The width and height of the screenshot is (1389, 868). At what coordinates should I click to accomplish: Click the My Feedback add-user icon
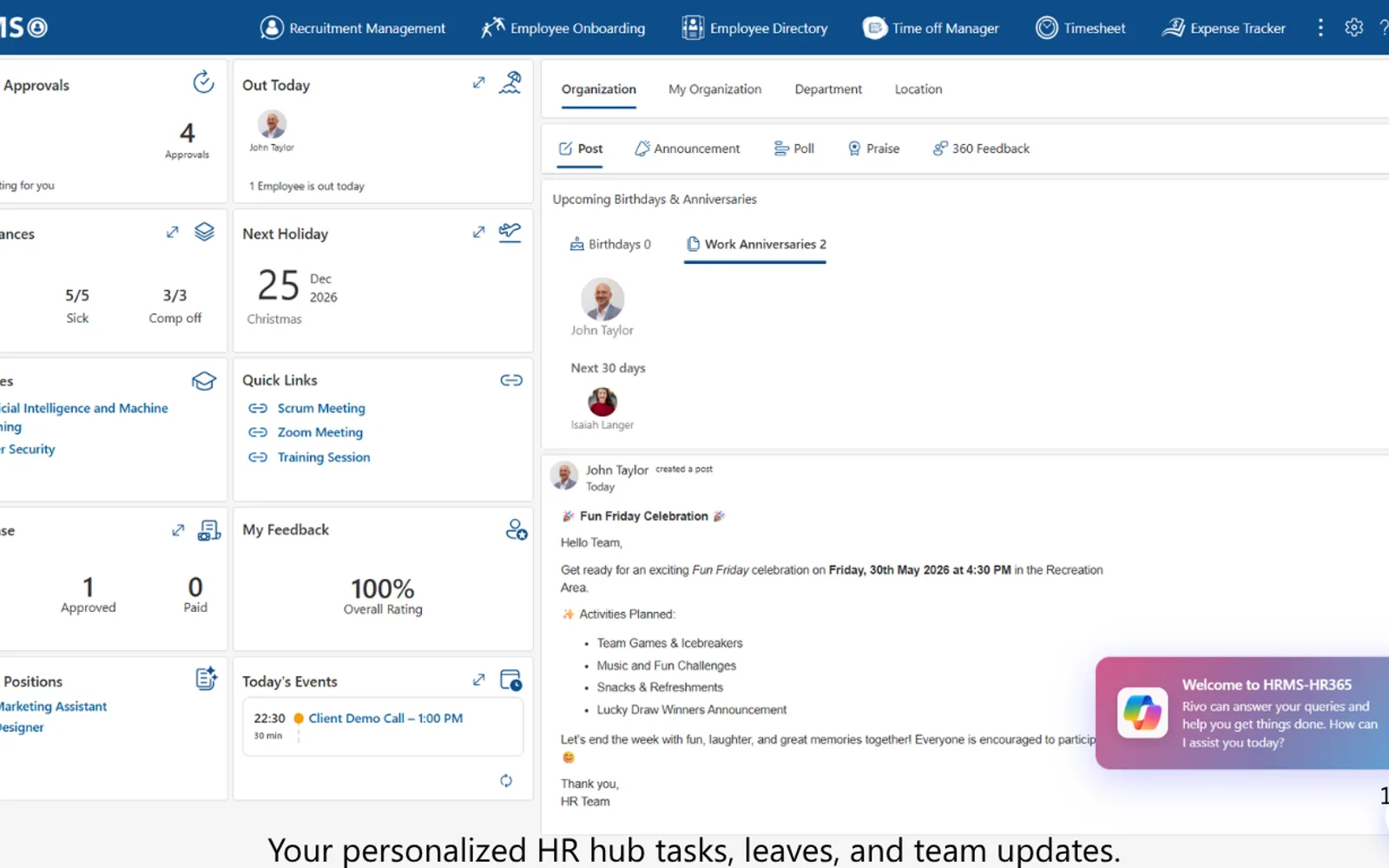517,529
